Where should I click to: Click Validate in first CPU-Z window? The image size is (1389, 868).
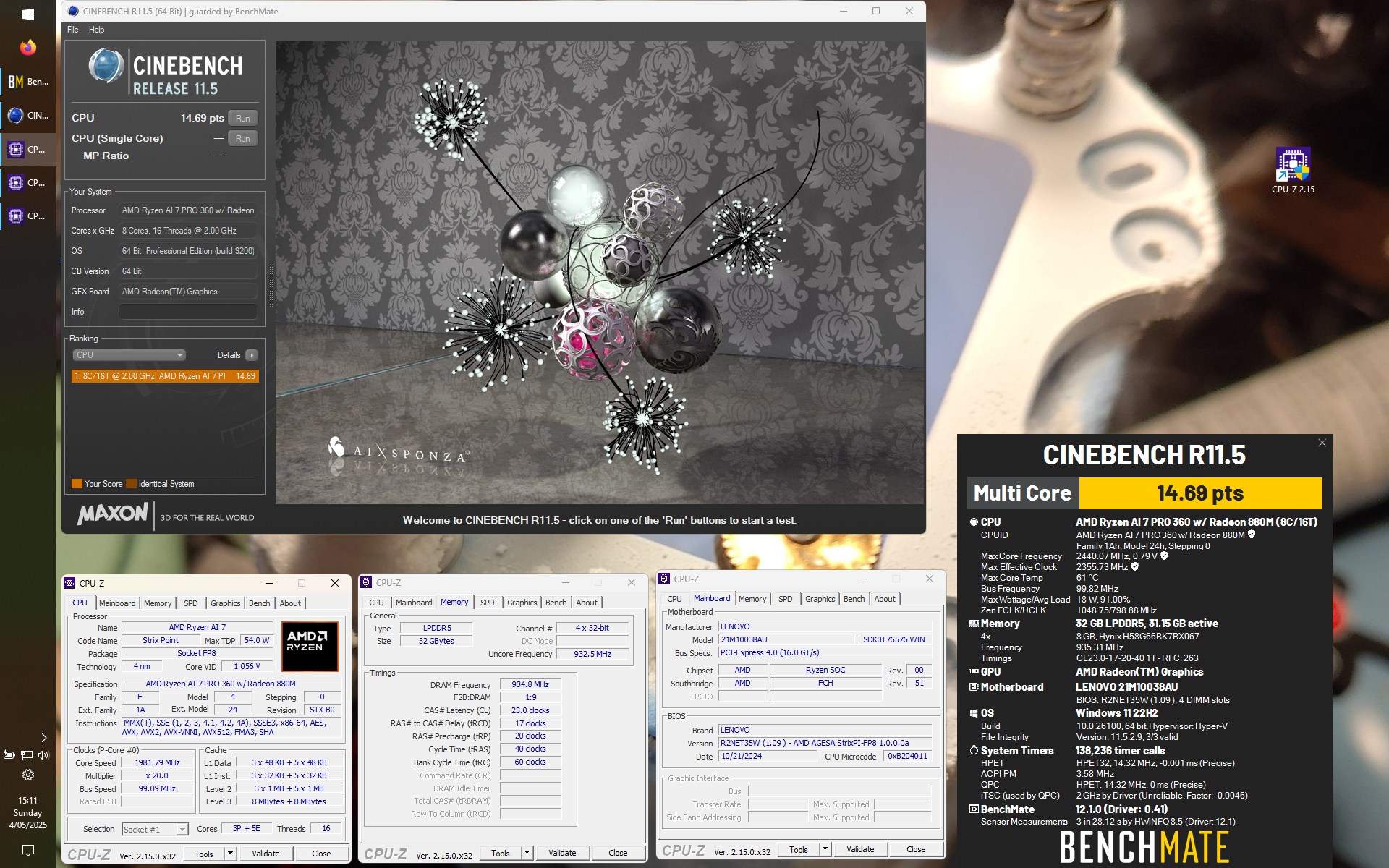(x=266, y=854)
